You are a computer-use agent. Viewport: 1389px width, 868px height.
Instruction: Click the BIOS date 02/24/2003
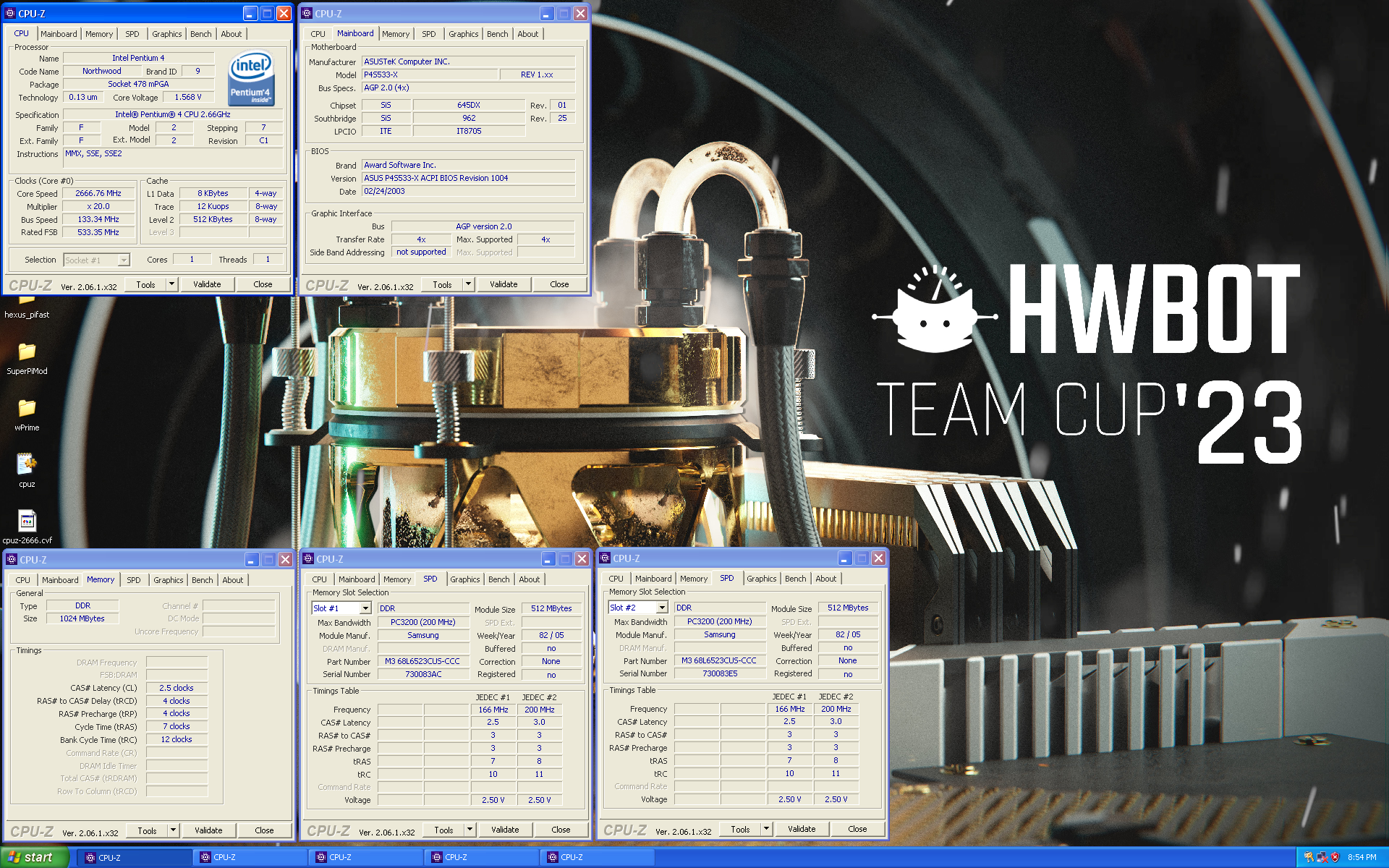(x=468, y=191)
